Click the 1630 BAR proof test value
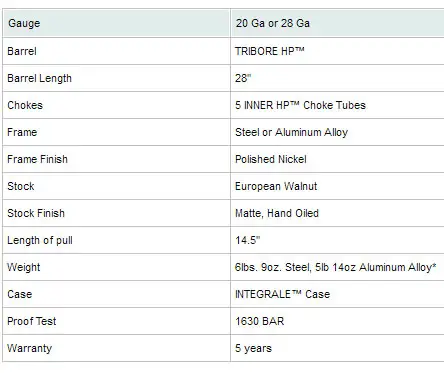The width and height of the screenshot is (444, 373). pos(260,321)
